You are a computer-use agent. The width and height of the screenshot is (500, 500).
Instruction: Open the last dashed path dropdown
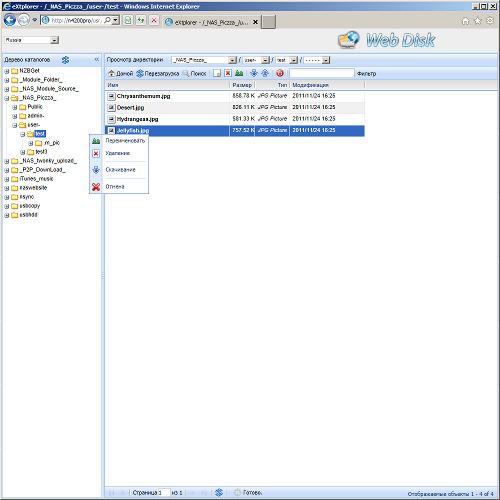pyautogui.click(x=326, y=60)
